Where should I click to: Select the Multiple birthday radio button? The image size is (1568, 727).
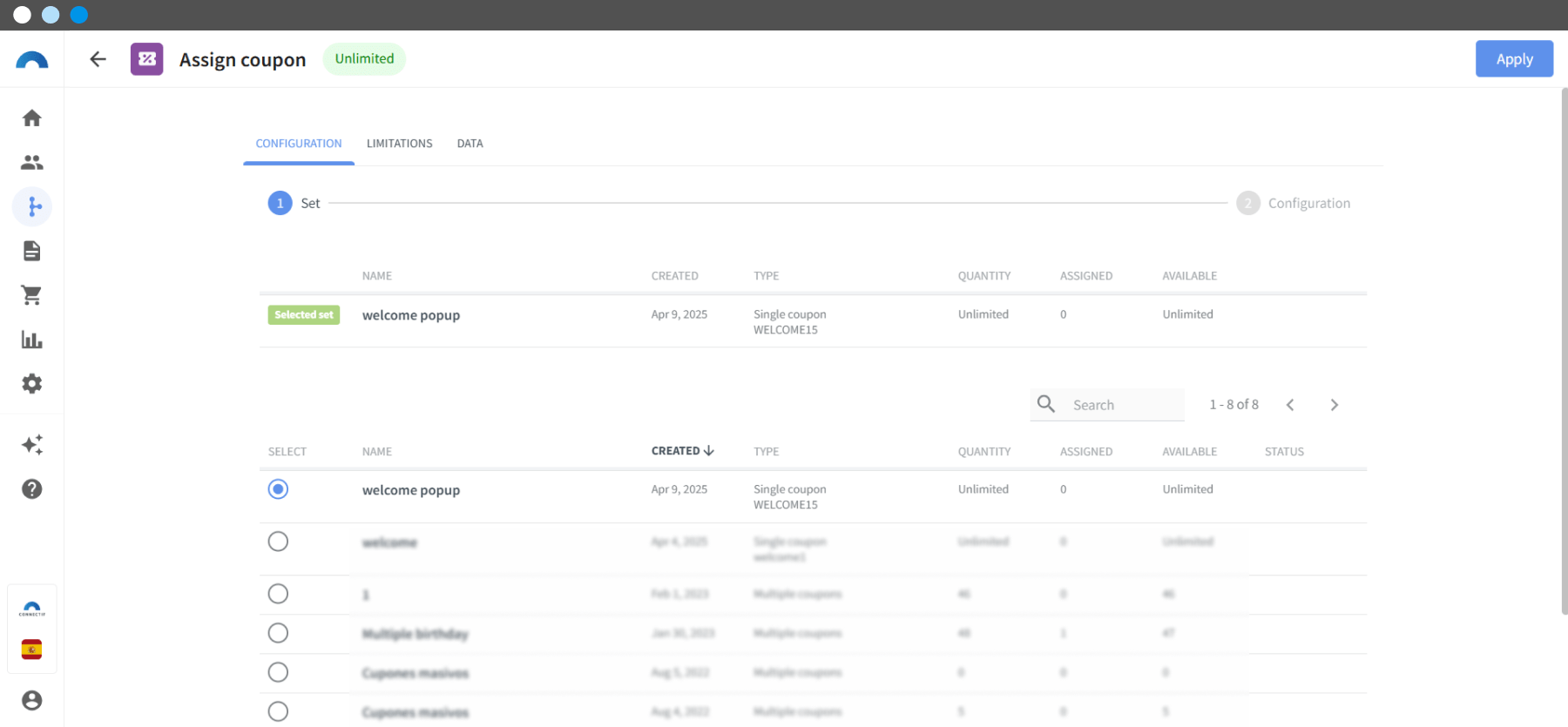point(278,633)
